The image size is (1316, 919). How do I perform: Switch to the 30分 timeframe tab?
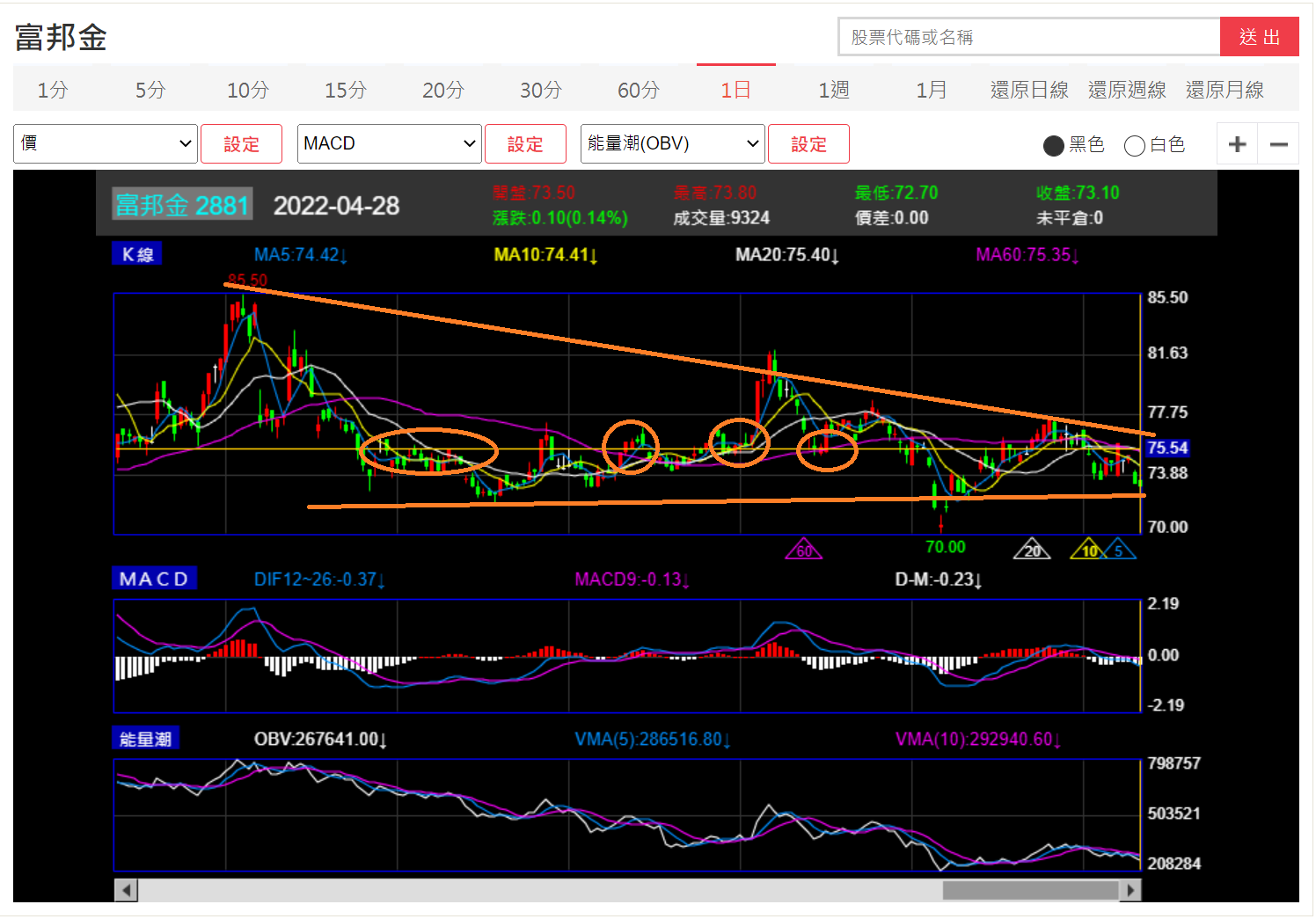[x=541, y=90]
